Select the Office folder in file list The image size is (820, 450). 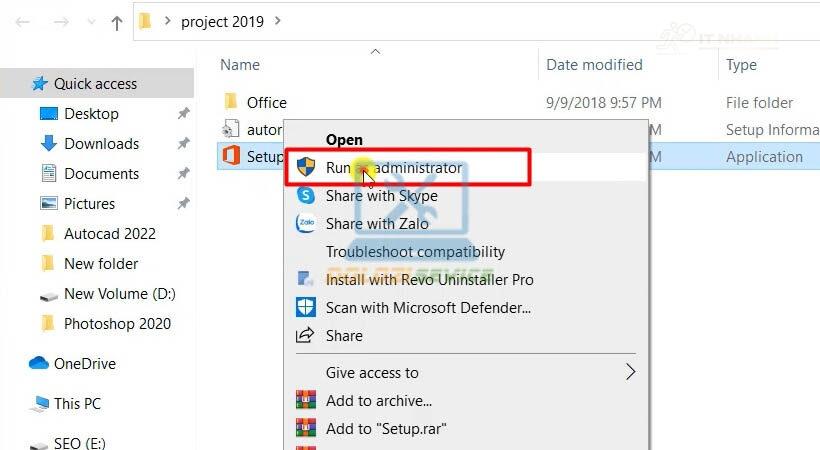pos(266,102)
